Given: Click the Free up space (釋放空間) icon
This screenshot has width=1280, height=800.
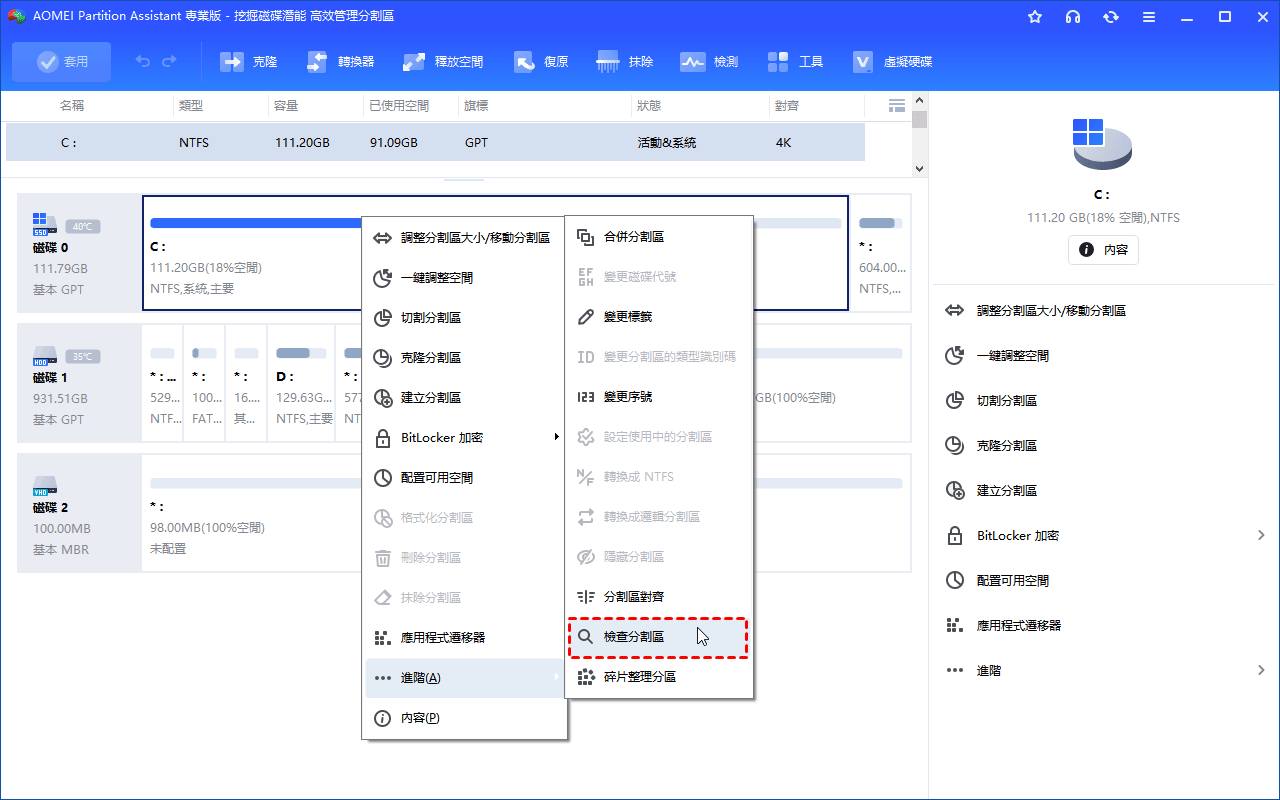Looking at the screenshot, I should (x=414, y=62).
